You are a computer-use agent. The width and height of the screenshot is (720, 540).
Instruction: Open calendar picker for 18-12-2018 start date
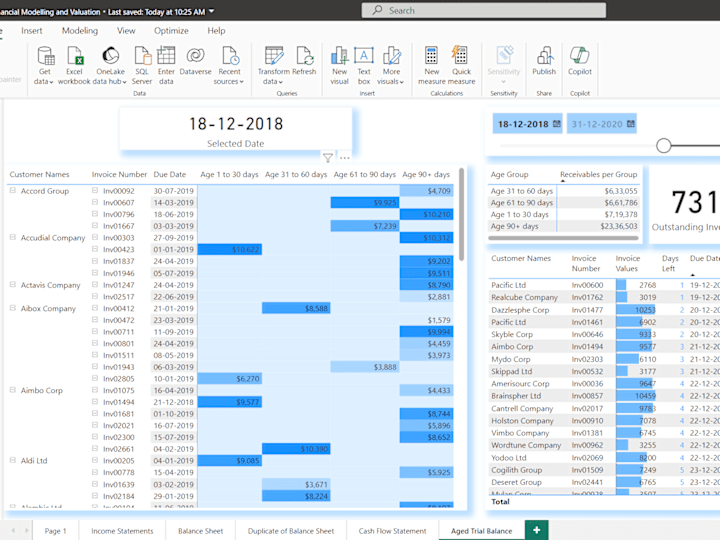coord(557,124)
